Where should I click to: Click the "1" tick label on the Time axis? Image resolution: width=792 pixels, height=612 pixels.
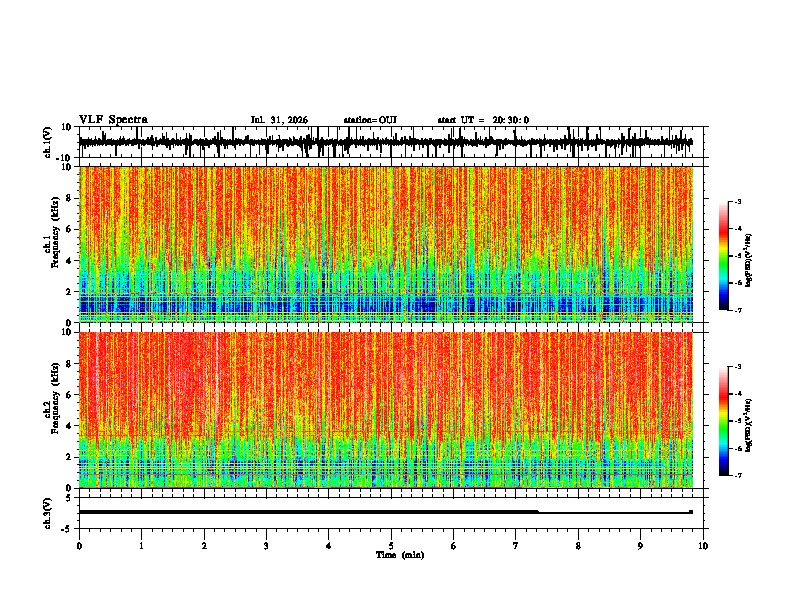(141, 546)
